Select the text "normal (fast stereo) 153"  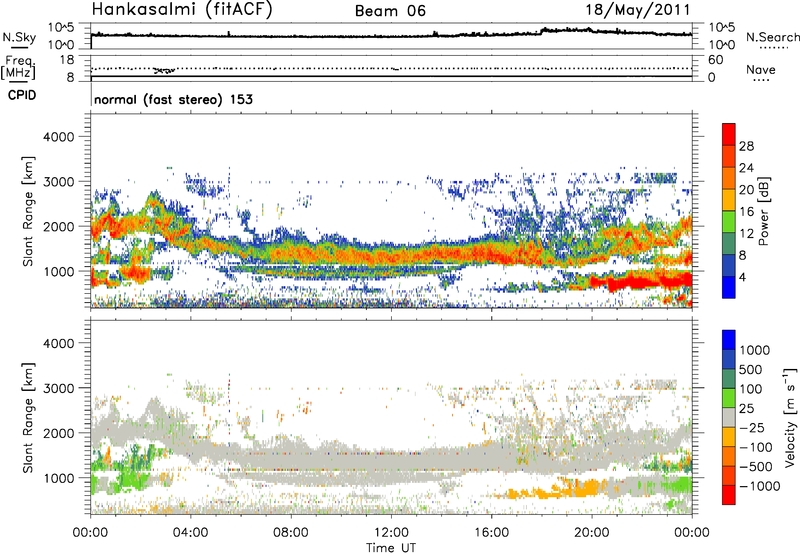(173, 99)
